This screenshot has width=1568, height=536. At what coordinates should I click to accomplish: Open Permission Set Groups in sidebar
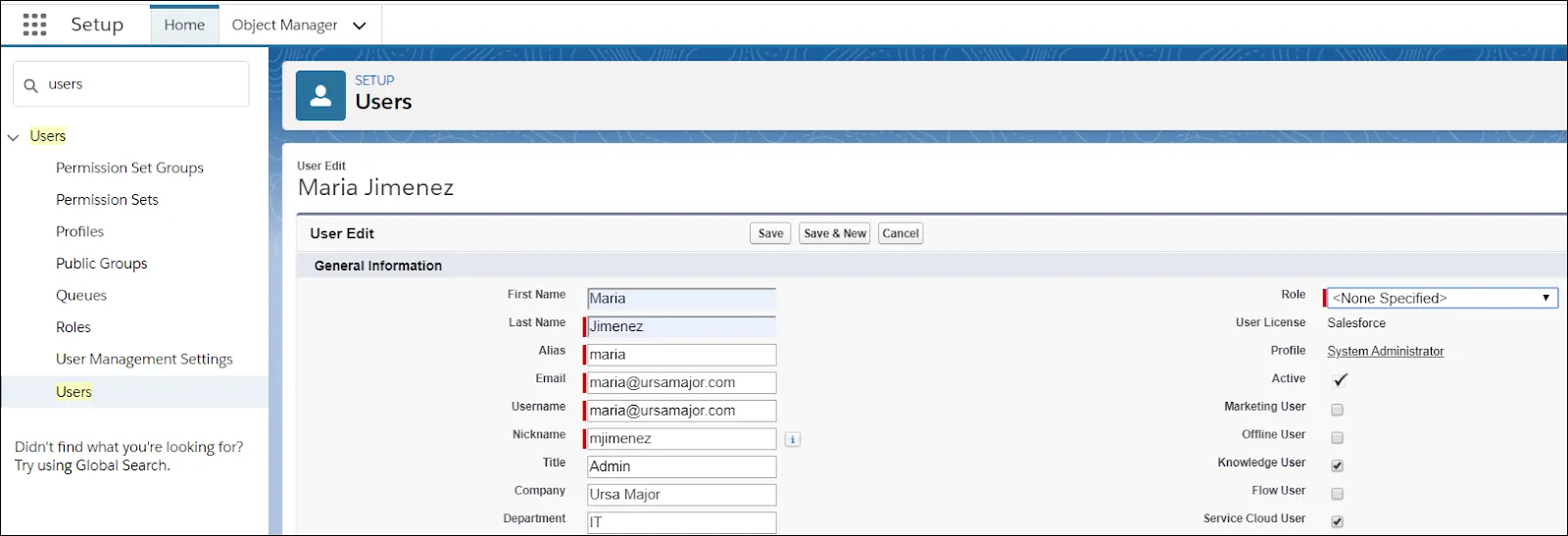[x=129, y=168]
